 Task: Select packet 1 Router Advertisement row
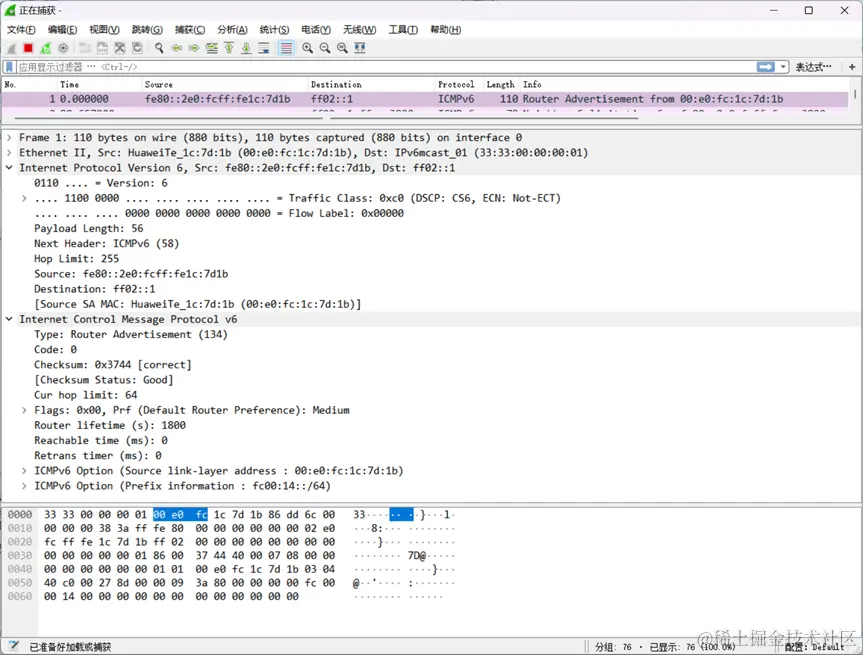(425, 99)
